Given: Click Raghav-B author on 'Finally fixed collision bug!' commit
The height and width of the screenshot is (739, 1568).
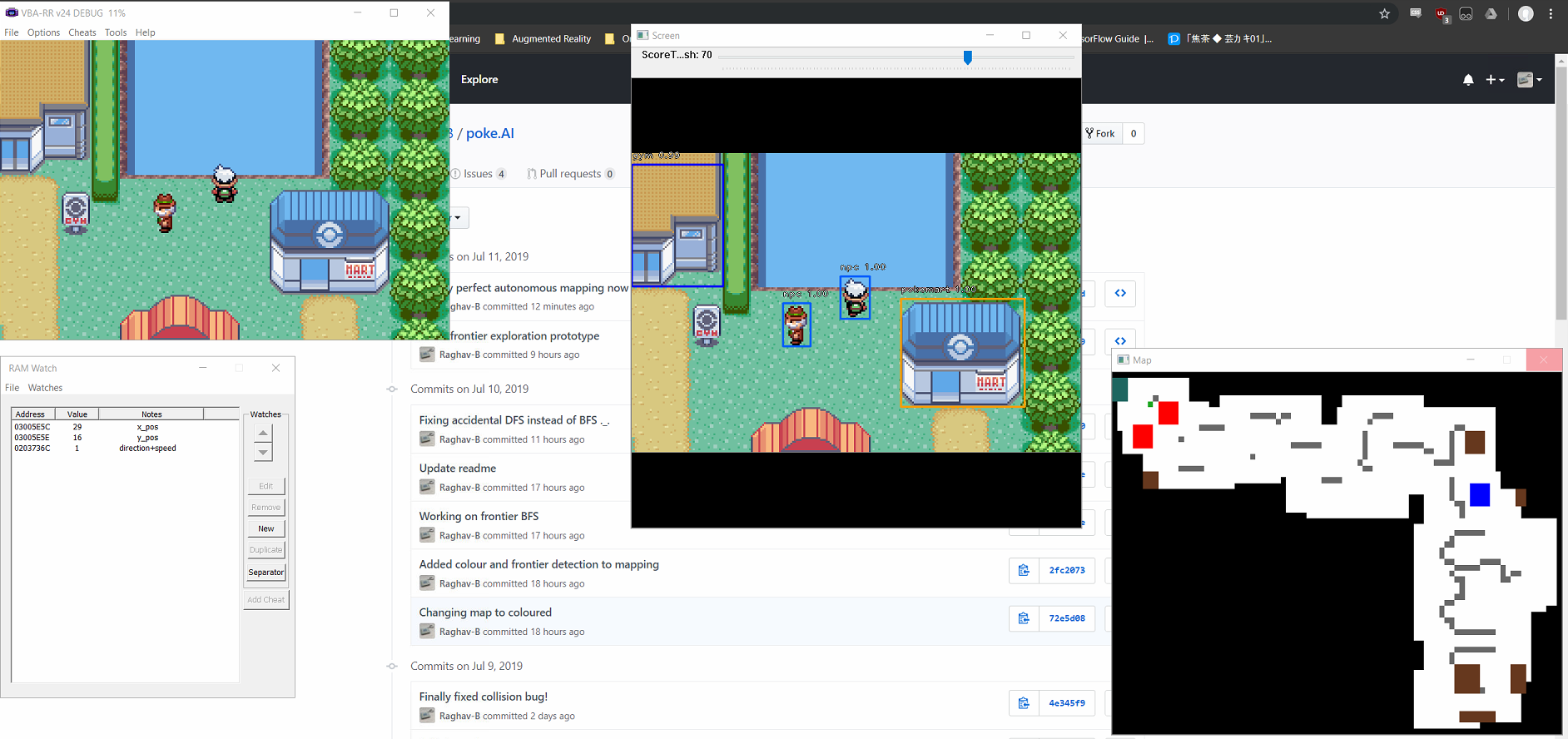Looking at the screenshot, I should (459, 716).
